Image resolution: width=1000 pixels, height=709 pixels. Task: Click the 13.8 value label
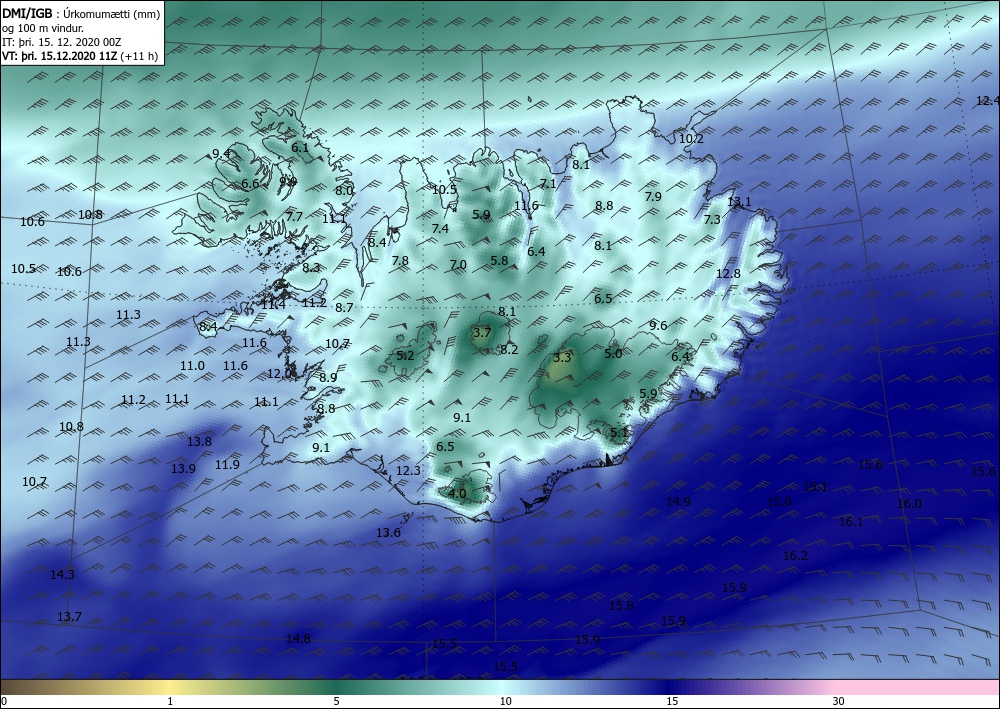[199, 441]
